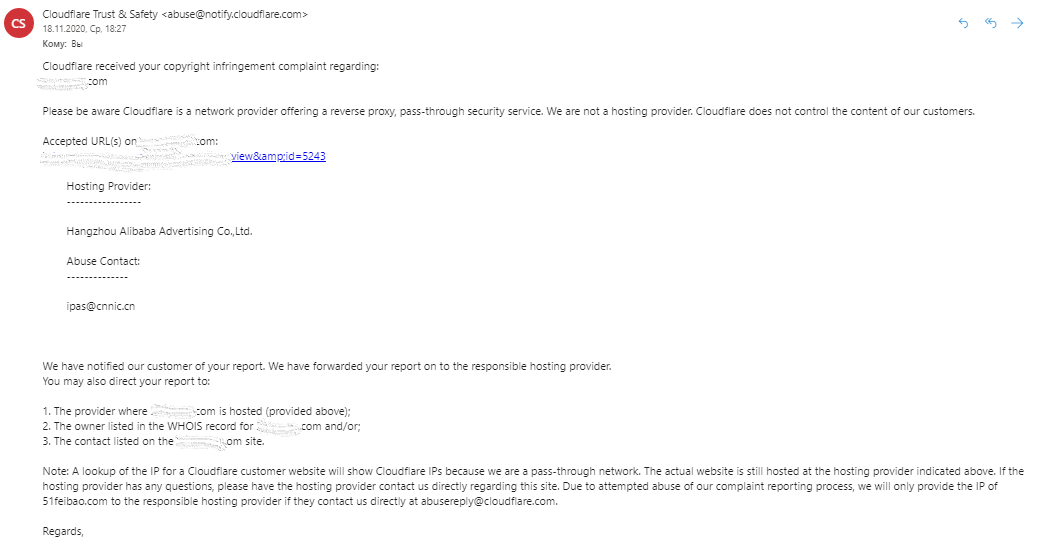Click the Forward arrow icon

point(1018,23)
